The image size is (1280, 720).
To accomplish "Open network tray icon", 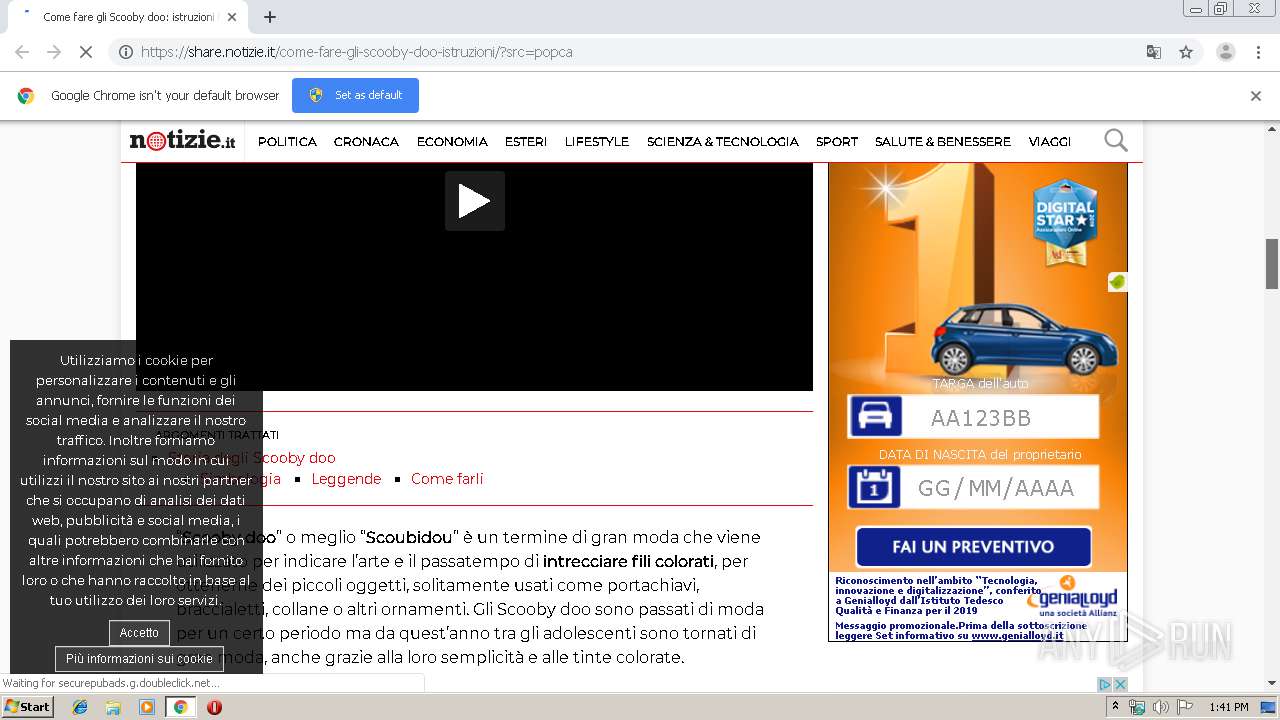I will point(1137,707).
